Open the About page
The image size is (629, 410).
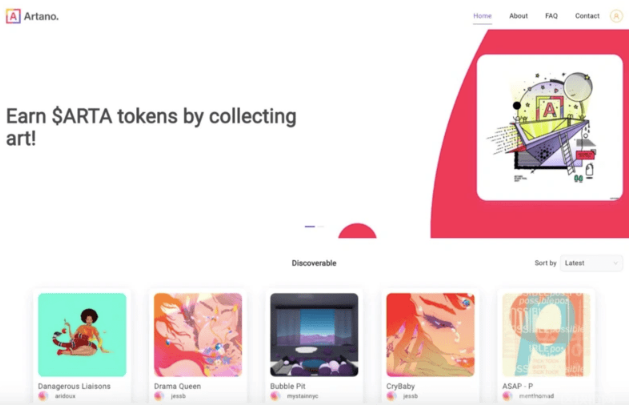tap(518, 16)
